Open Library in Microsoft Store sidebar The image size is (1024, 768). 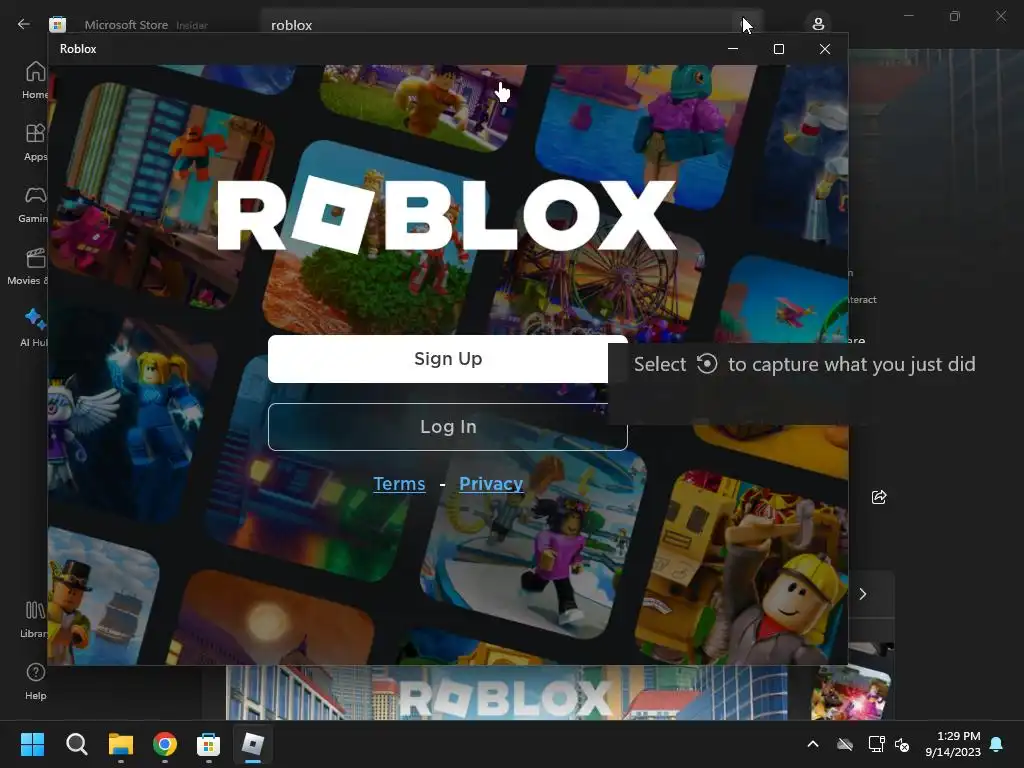pos(34,619)
